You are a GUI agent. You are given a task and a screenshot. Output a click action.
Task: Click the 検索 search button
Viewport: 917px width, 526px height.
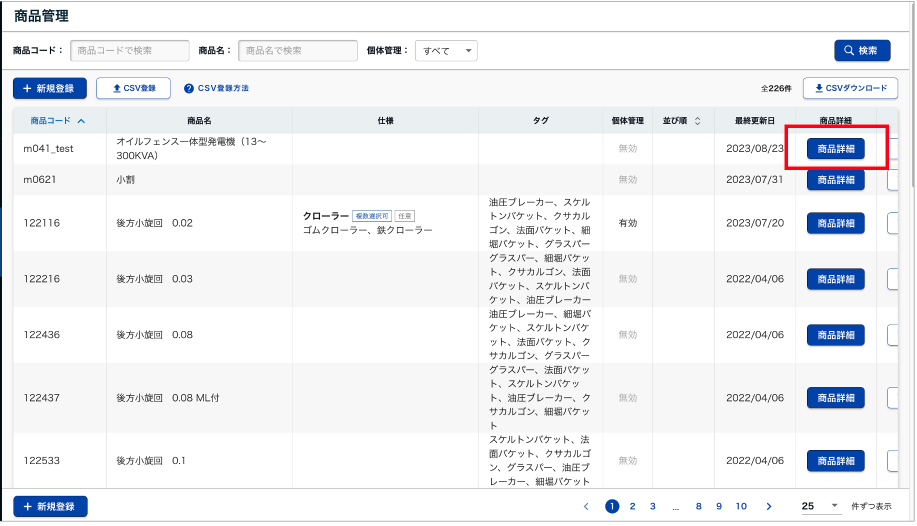click(862, 50)
